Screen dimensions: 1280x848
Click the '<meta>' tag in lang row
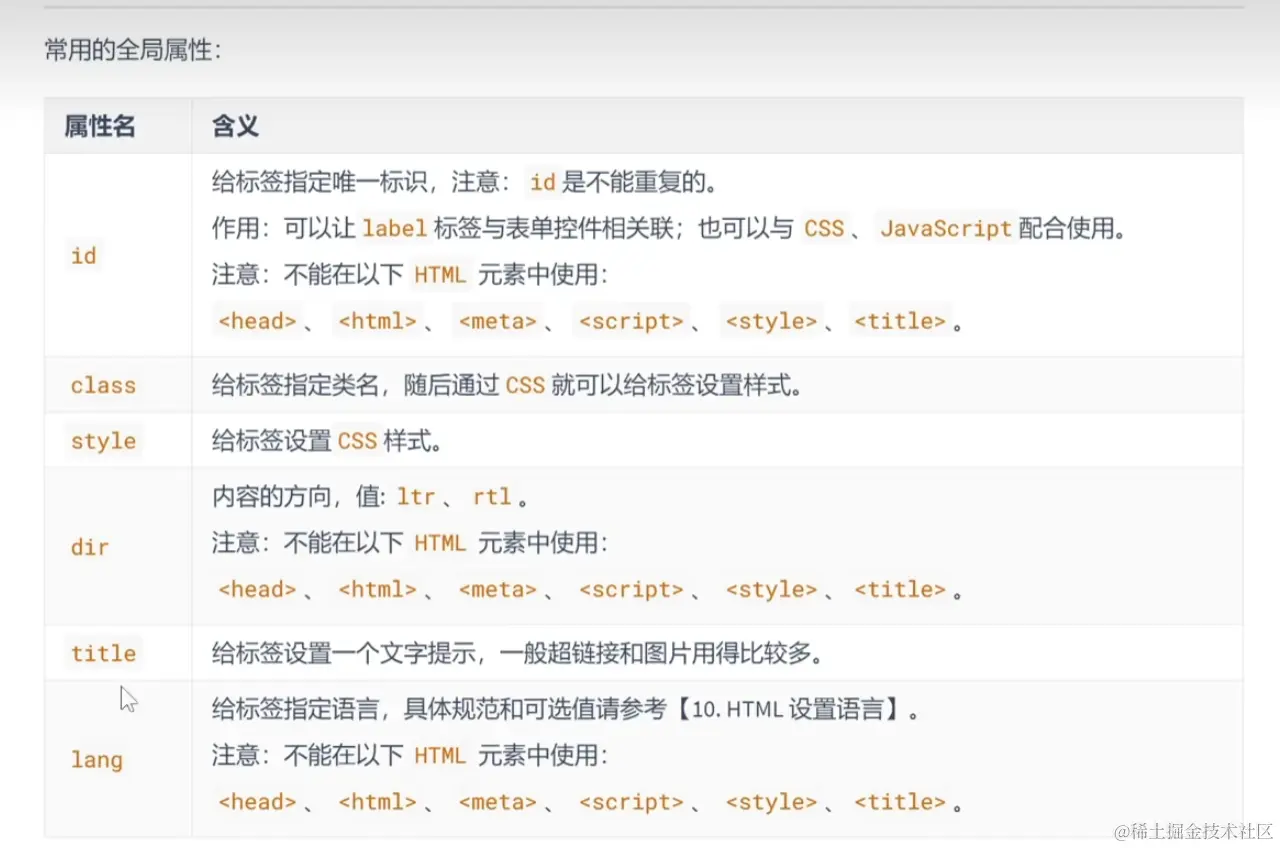(498, 802)
